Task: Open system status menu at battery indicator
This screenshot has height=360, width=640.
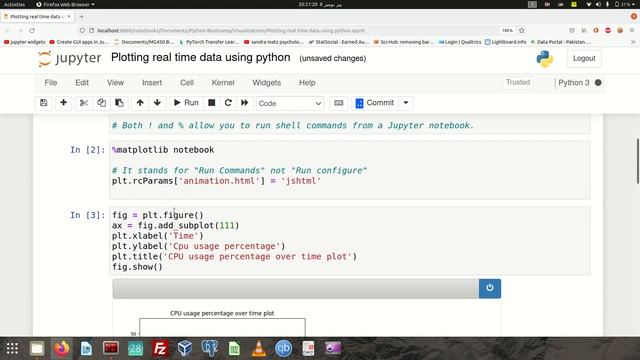Action: pyautogui.click(x=624, y=4)
